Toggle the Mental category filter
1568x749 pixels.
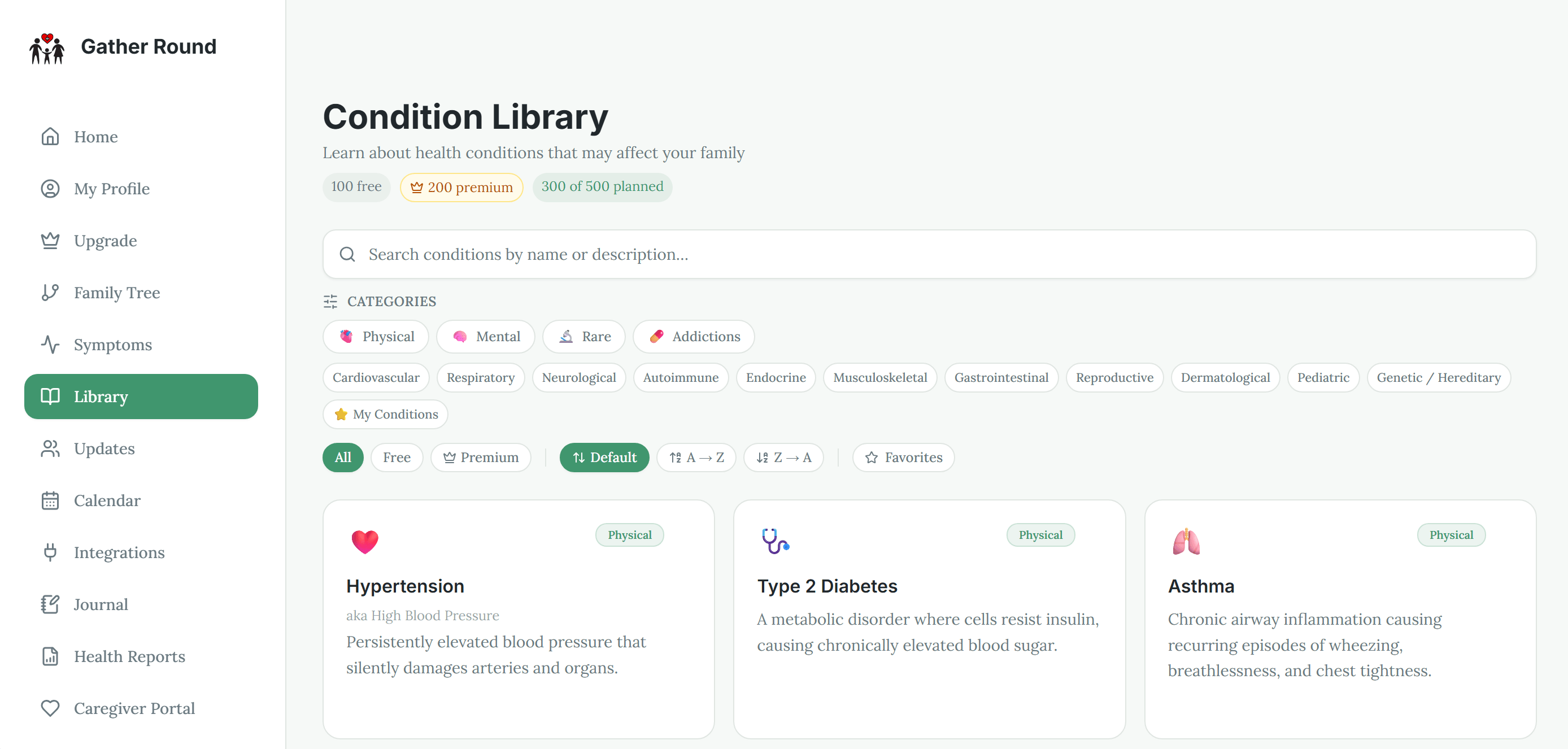(485, 337)
